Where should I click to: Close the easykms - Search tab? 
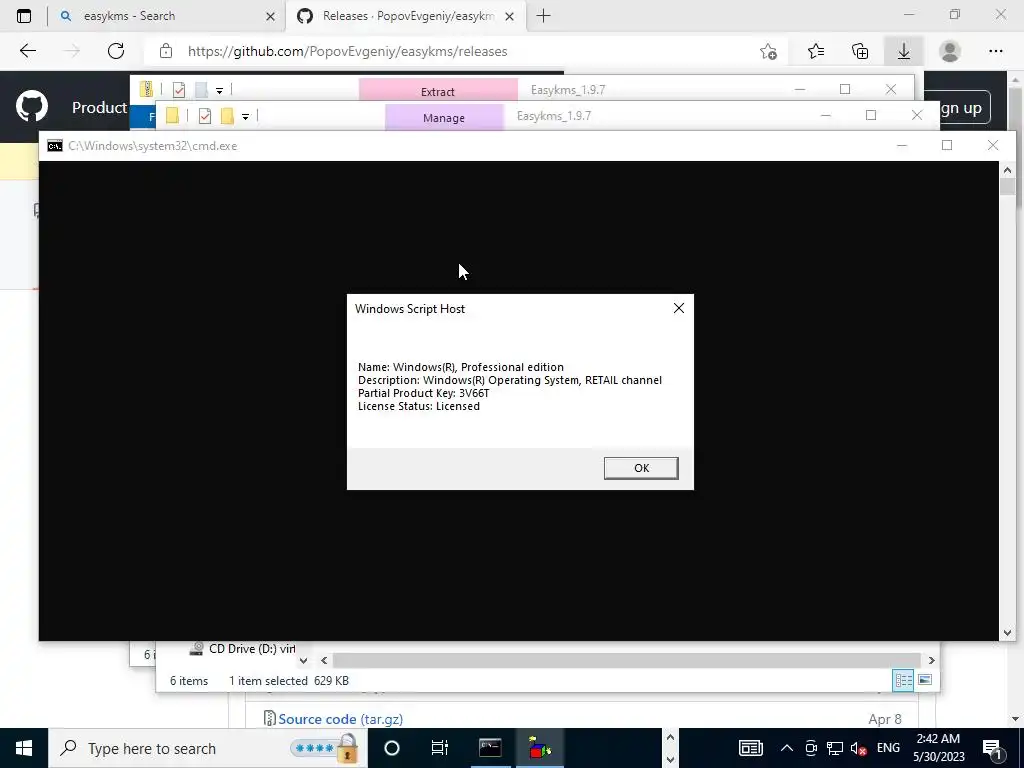(270, 16)
